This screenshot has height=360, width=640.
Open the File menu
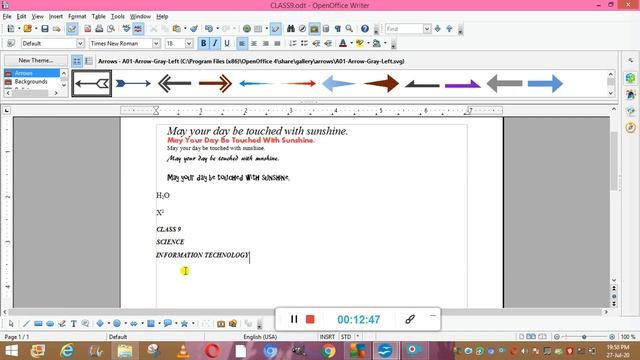[x=7, y=16]
